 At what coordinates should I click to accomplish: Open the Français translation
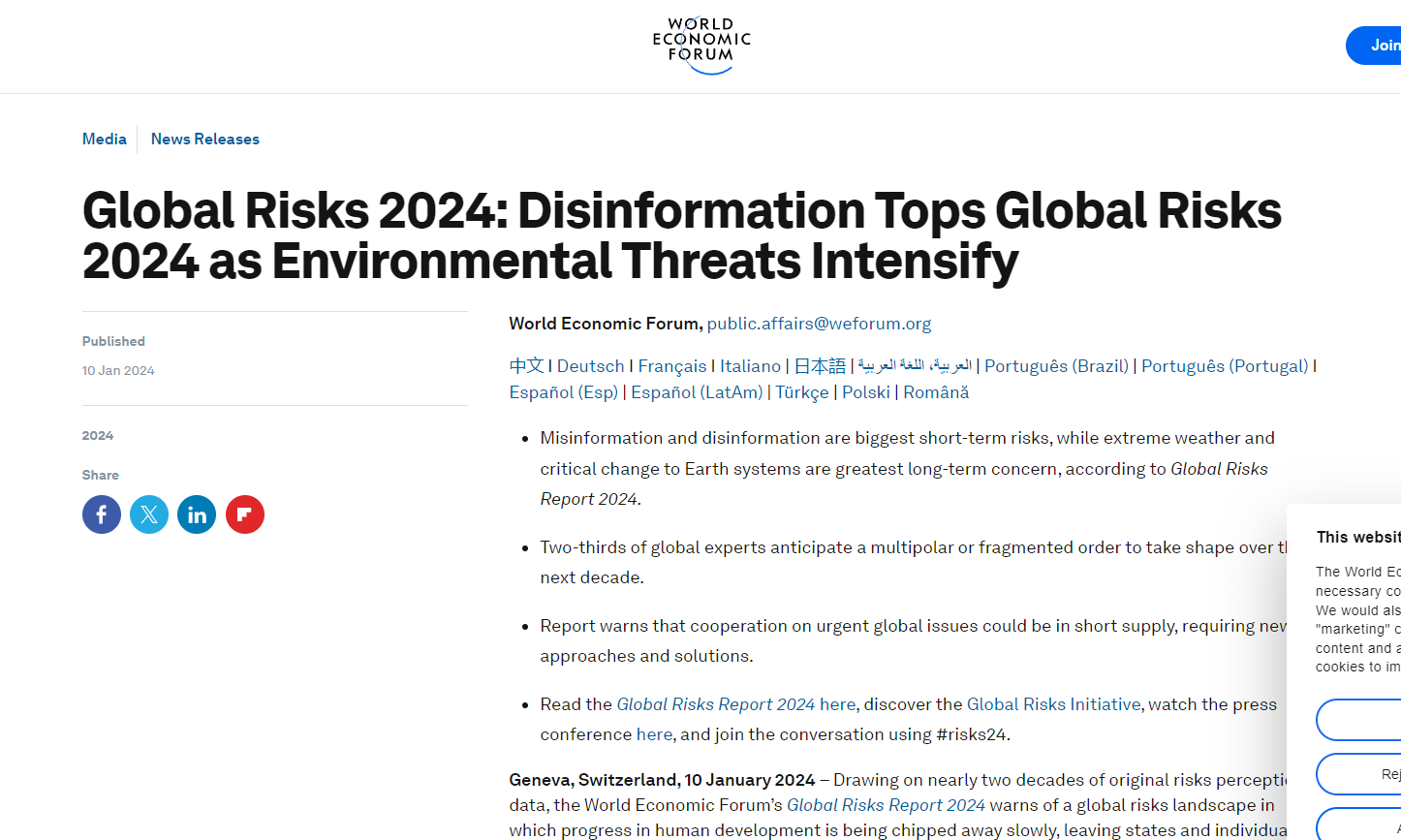coord(672,366)
